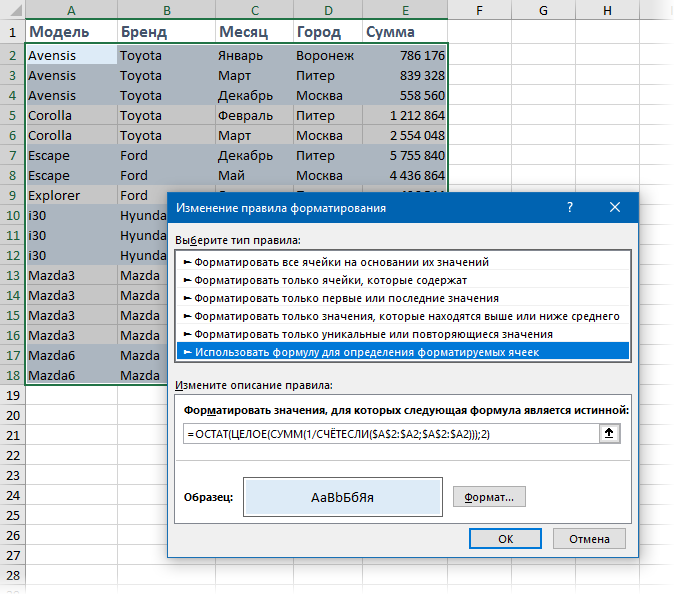Open the Формат... button
Image resolution: width=675 pixels, height=595 pixels.
(x=489, y=497)
